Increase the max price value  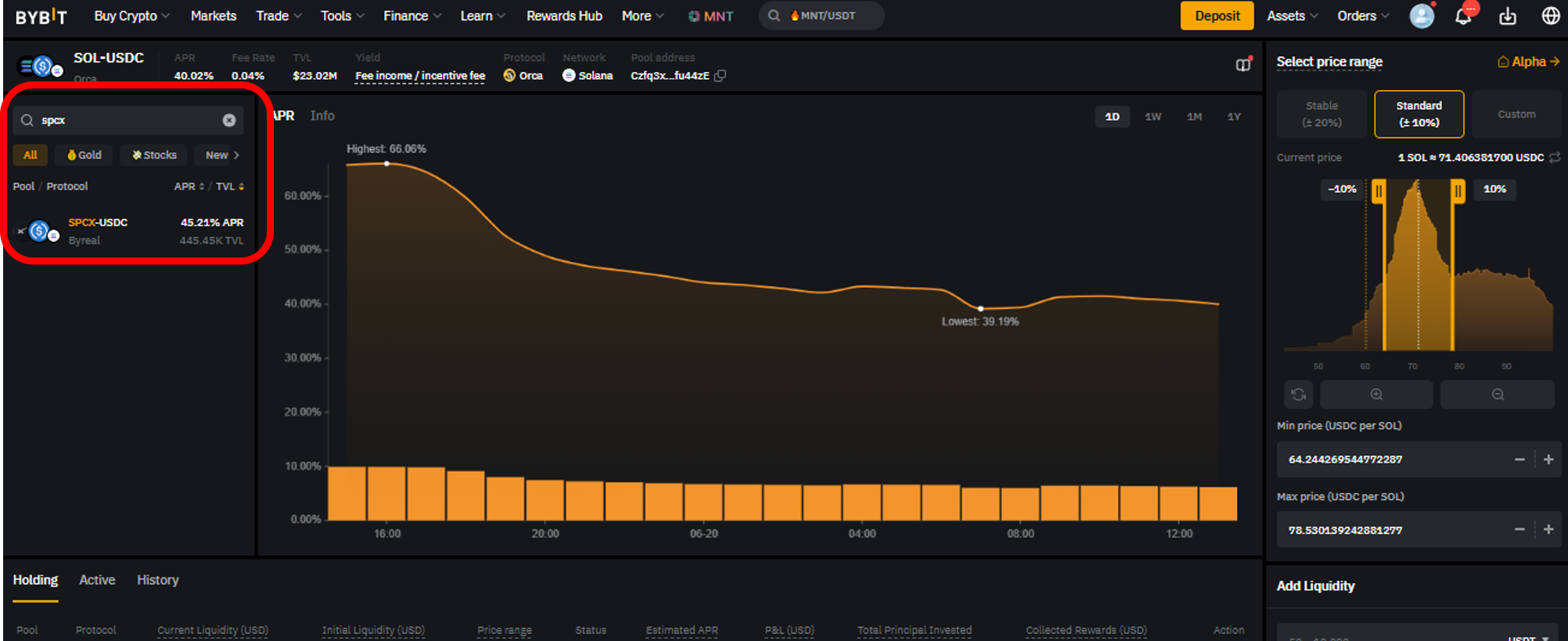[x=1548, y=530]
